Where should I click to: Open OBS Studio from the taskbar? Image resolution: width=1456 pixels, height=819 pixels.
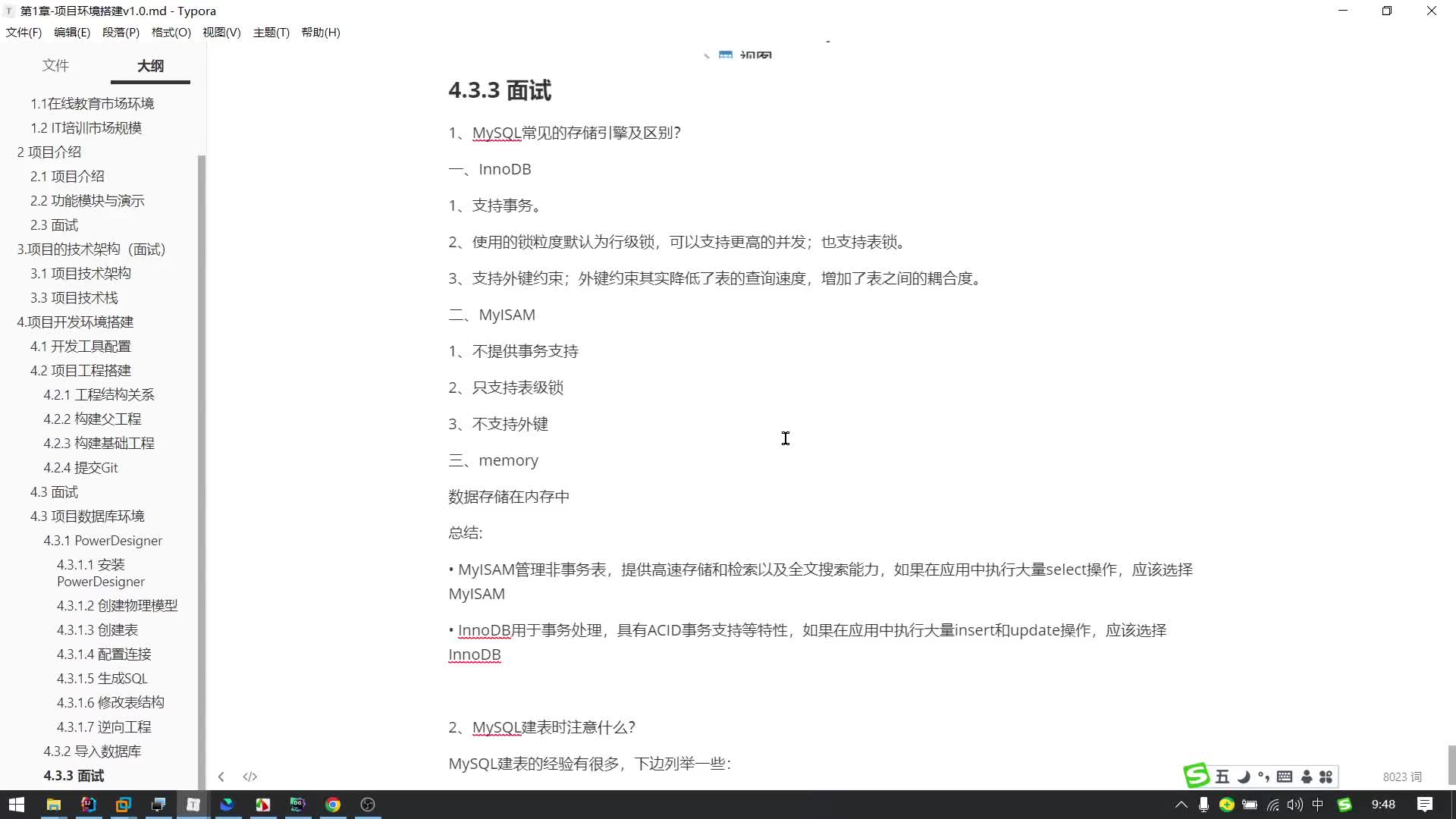click(x=368, y=805)
